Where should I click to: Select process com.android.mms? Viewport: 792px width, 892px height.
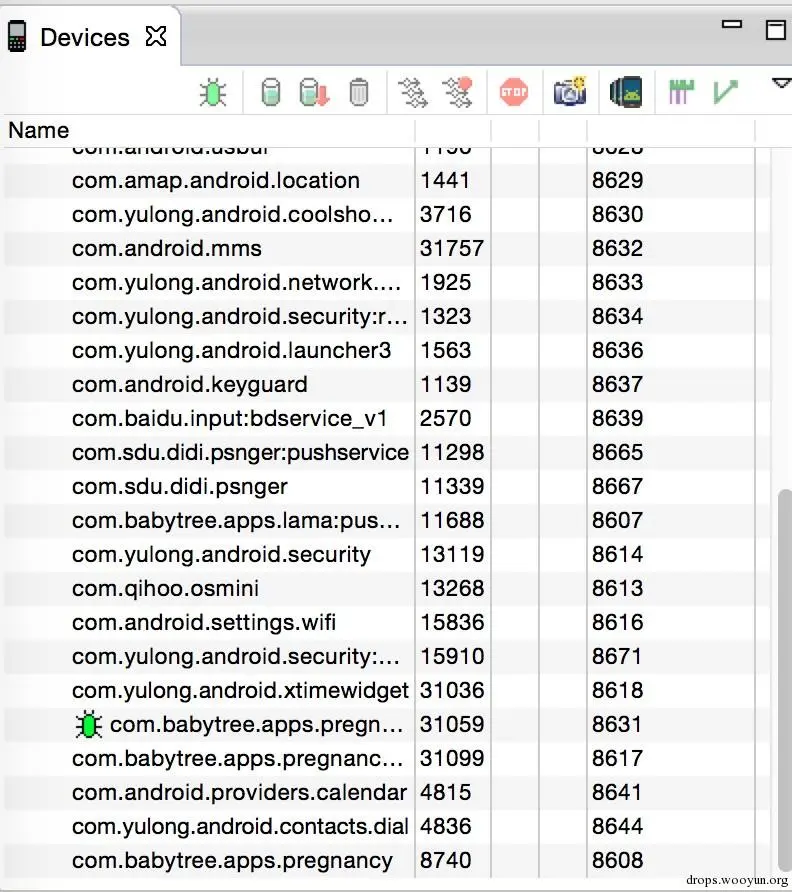pos(167,249)
